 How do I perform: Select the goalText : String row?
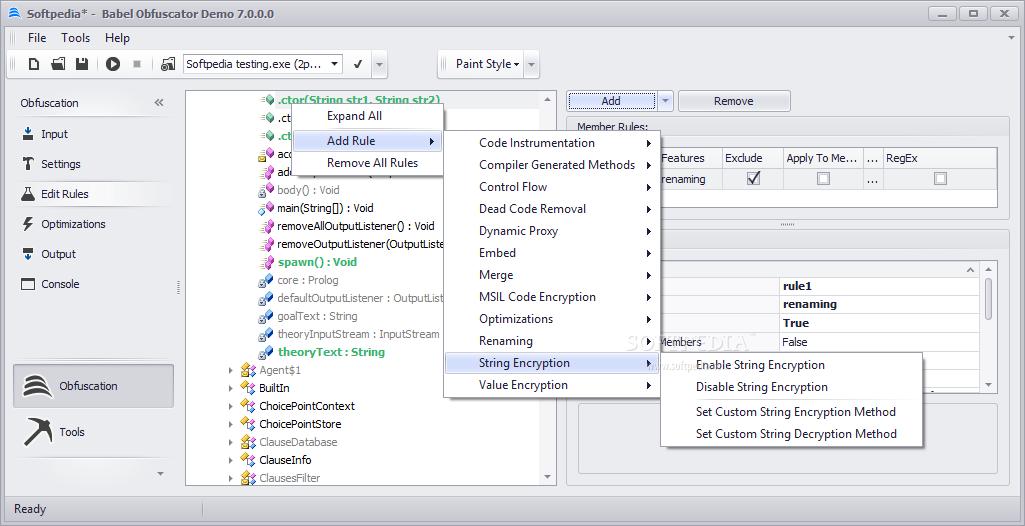coord(317,316)
